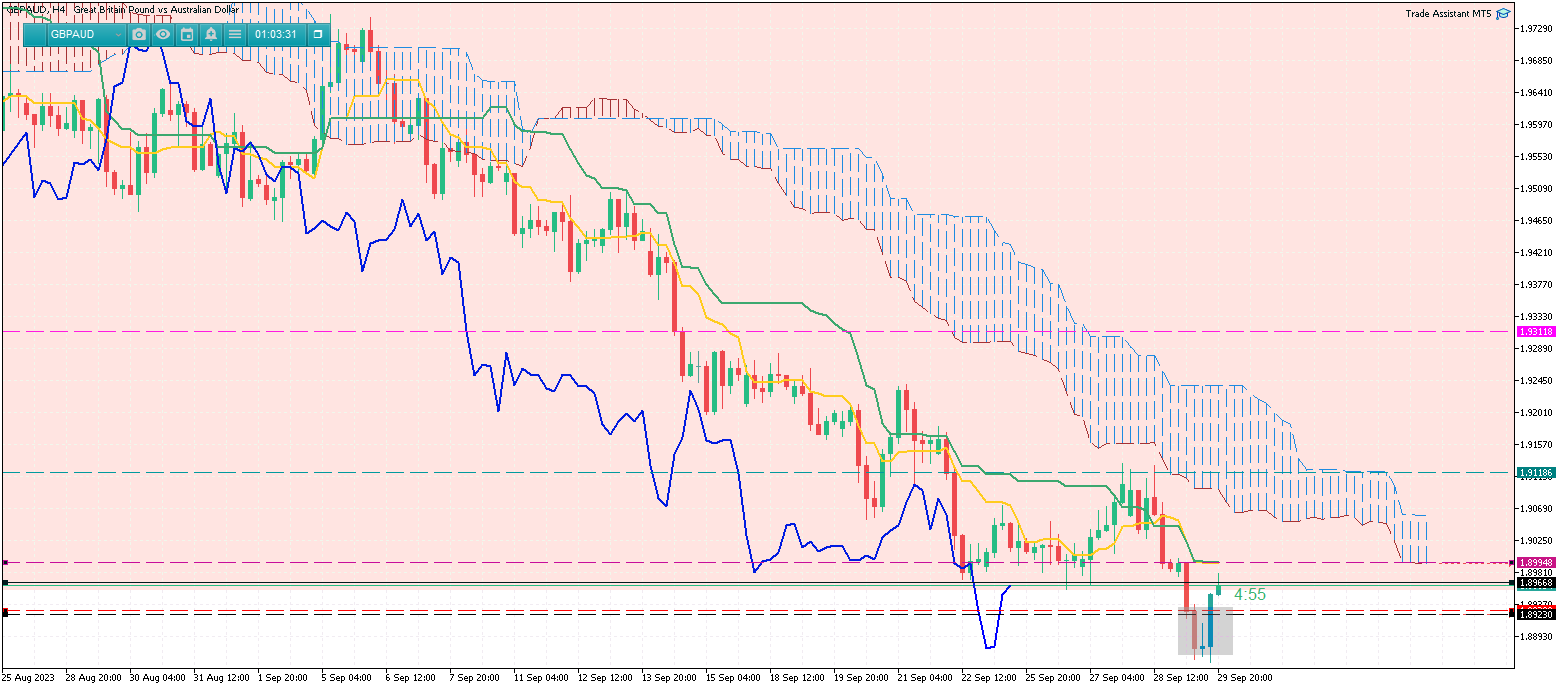Viewport: 1567px width, 689px height.
Task: Select the 1.89668 black price label
Action: [1535, 582]
